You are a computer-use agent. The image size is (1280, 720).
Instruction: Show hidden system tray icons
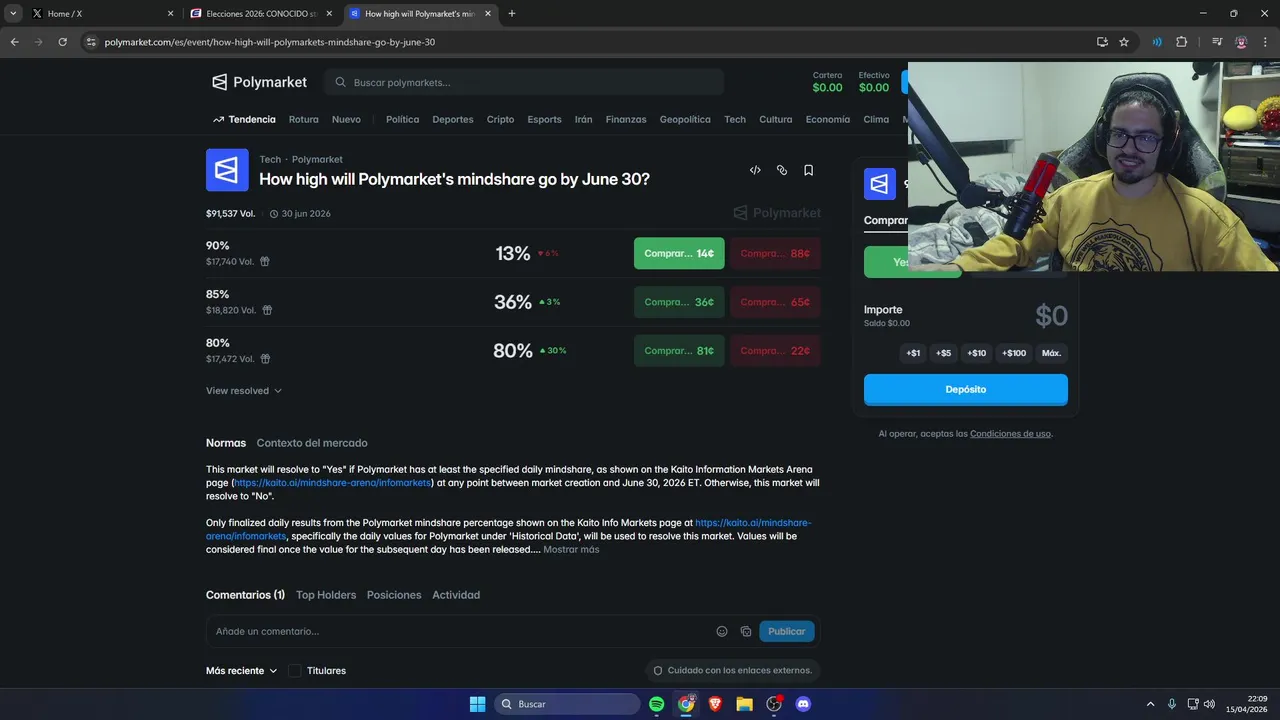click(x=1150, y=704)
